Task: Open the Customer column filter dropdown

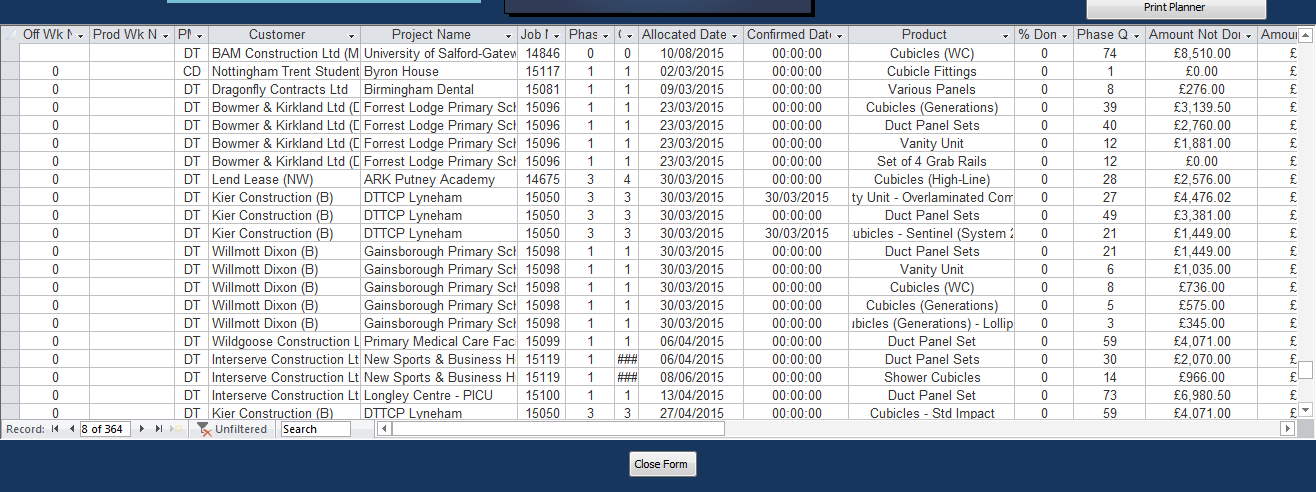Action: coord(350,35)
